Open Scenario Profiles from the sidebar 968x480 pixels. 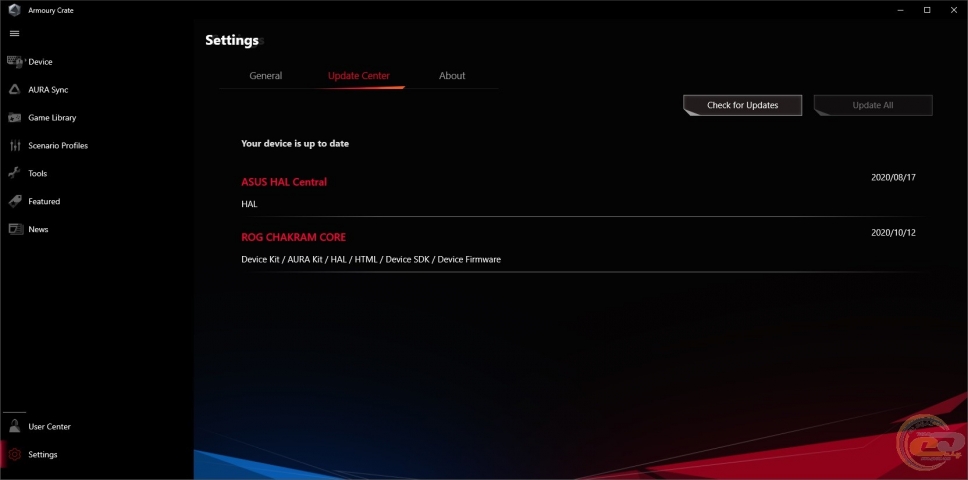point(58,146)
